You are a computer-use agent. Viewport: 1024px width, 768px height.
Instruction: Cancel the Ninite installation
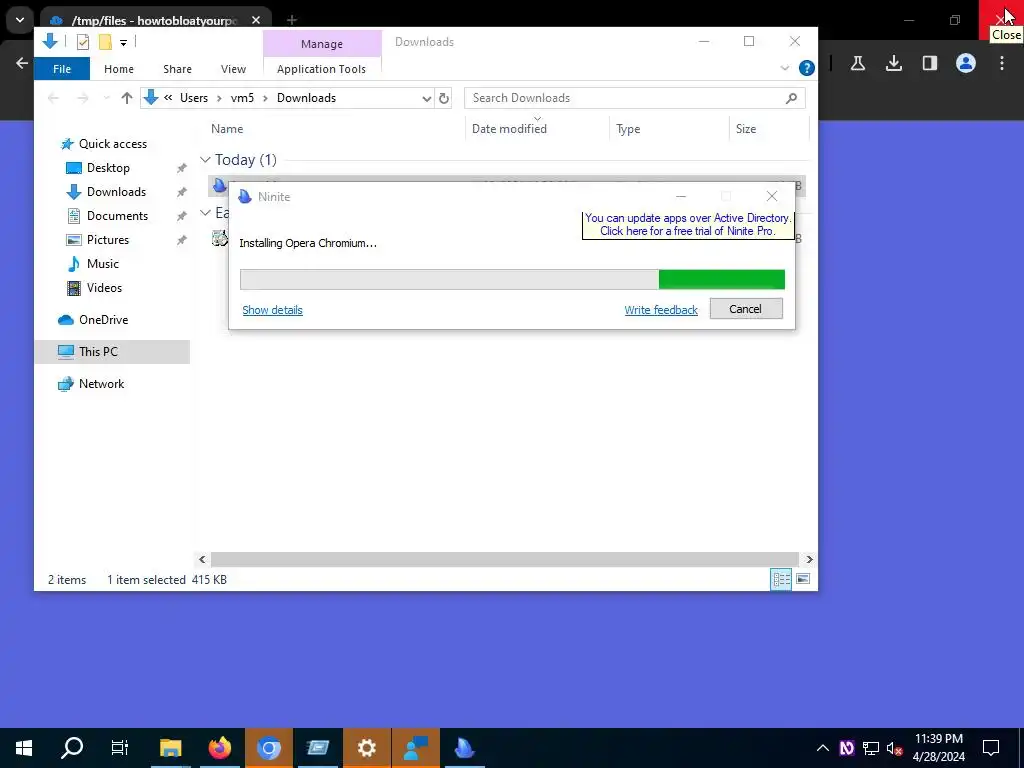click(746, 309)
